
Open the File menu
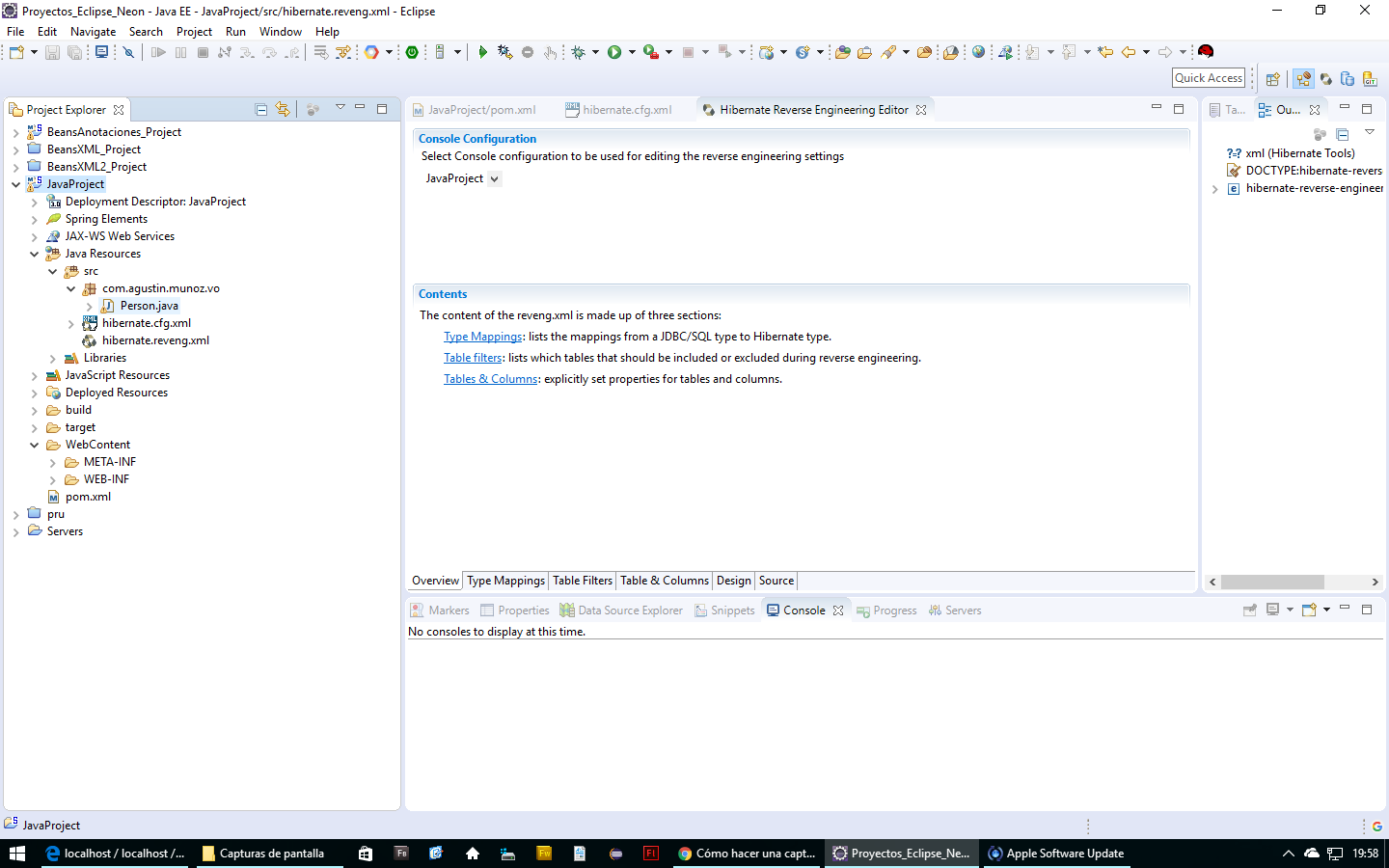[15, 32]
